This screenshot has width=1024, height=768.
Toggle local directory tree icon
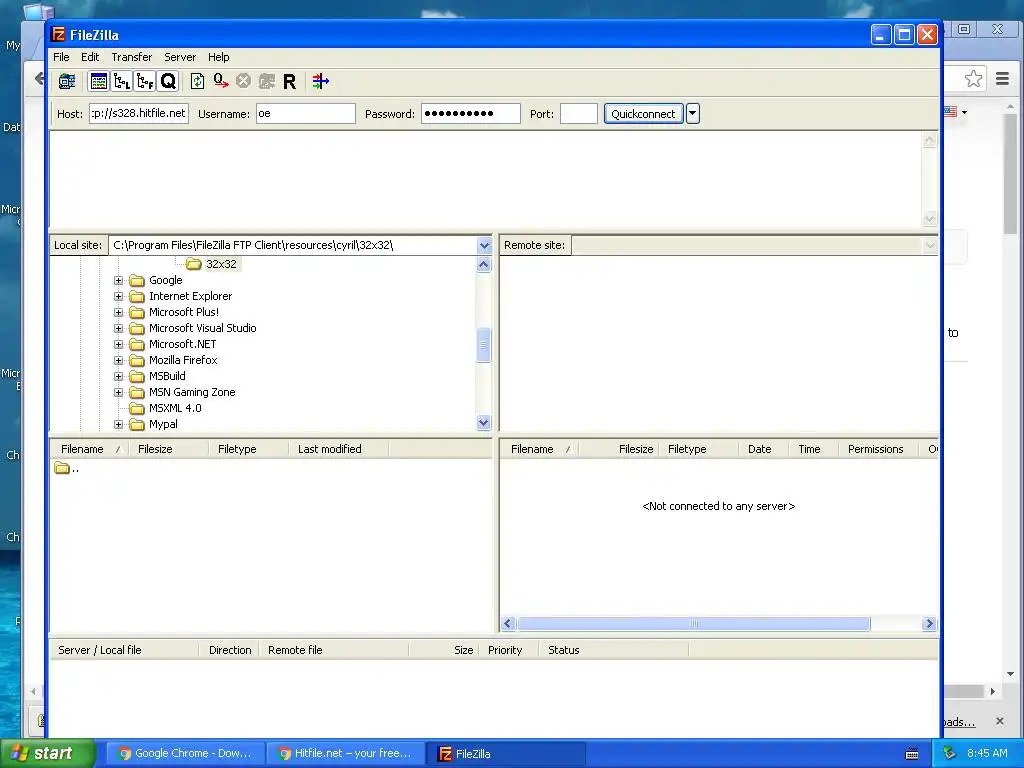pyautogui.click(x=121, y=81)
